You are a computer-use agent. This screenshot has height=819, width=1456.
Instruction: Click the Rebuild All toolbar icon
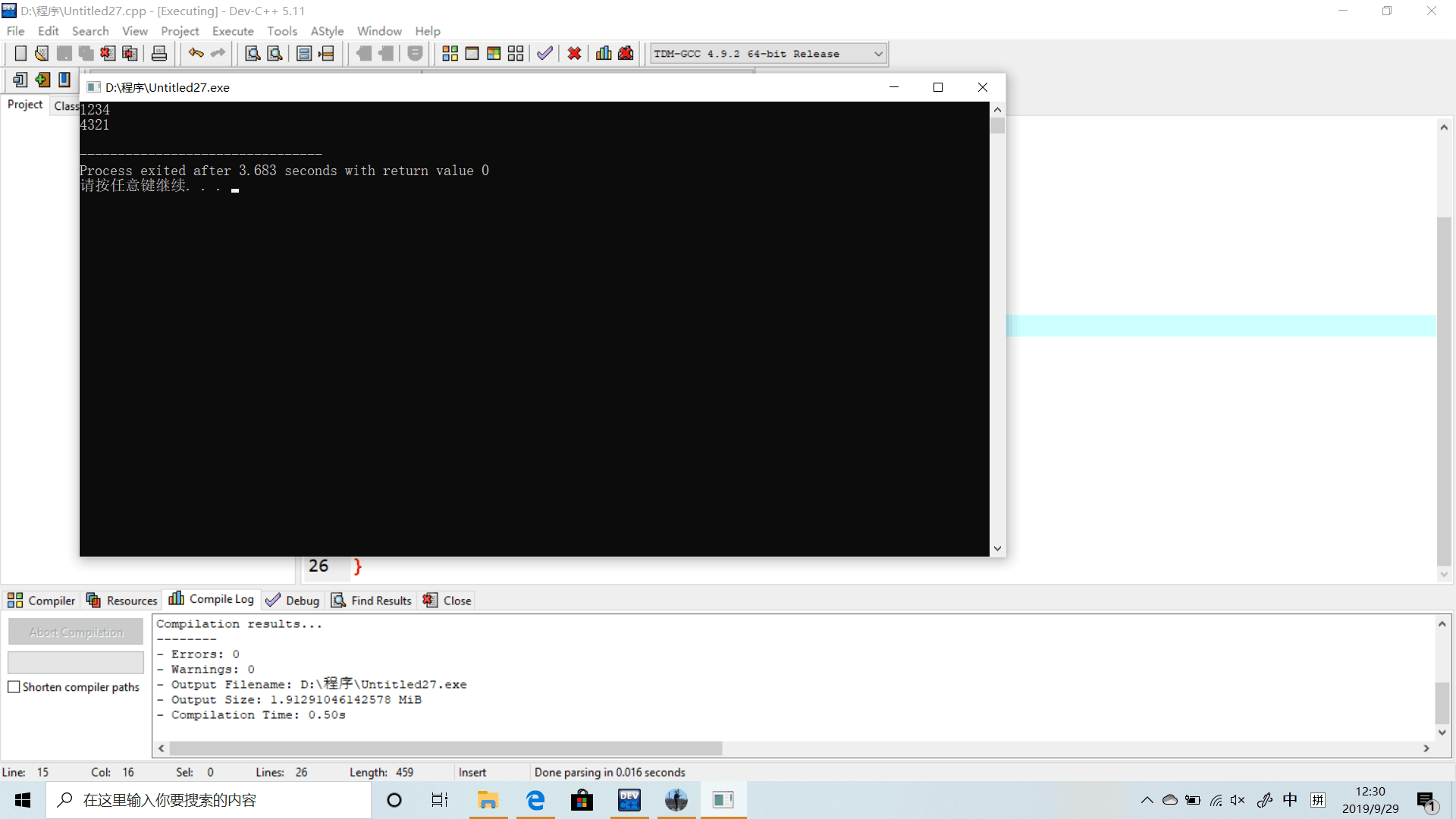516,53
